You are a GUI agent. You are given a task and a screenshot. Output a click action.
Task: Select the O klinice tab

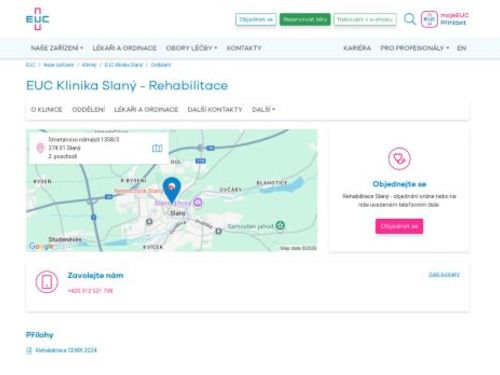pos(46,109)
